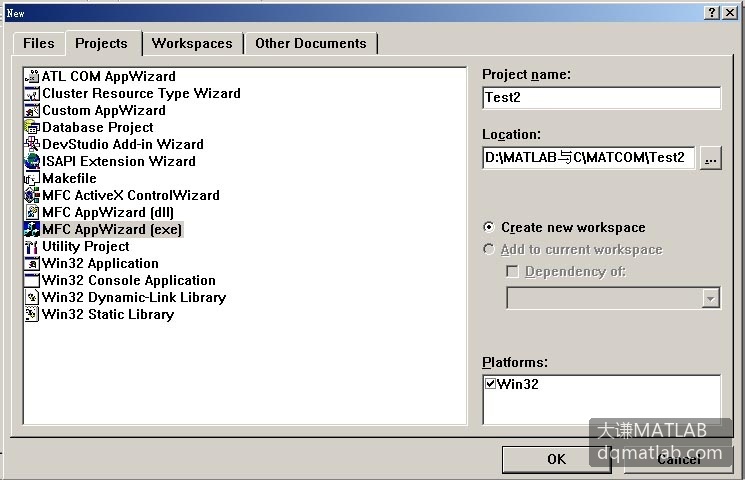Confirm with the OK button
Viewport: 745px width, 480px height.
[556, 460]
